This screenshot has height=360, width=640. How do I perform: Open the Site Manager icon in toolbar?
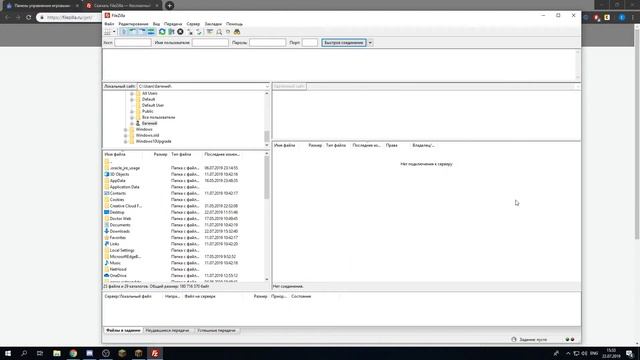108,32
